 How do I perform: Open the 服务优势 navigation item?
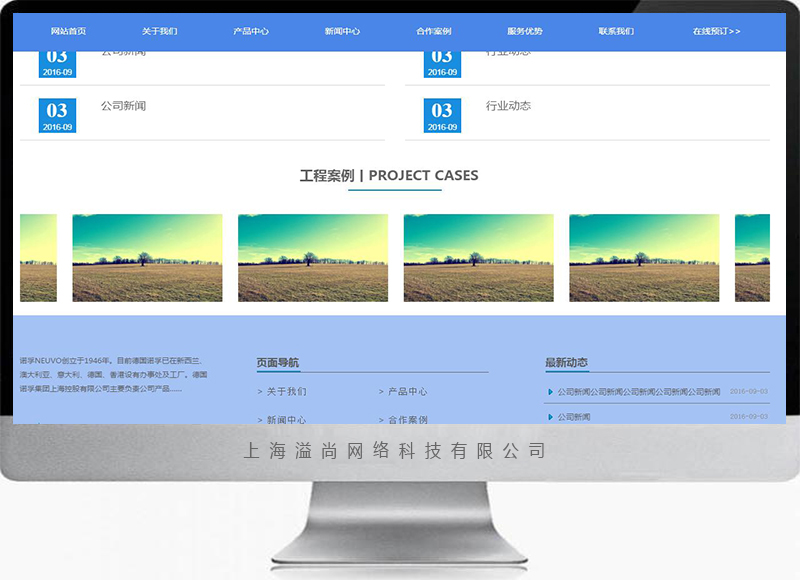(525, 31)
